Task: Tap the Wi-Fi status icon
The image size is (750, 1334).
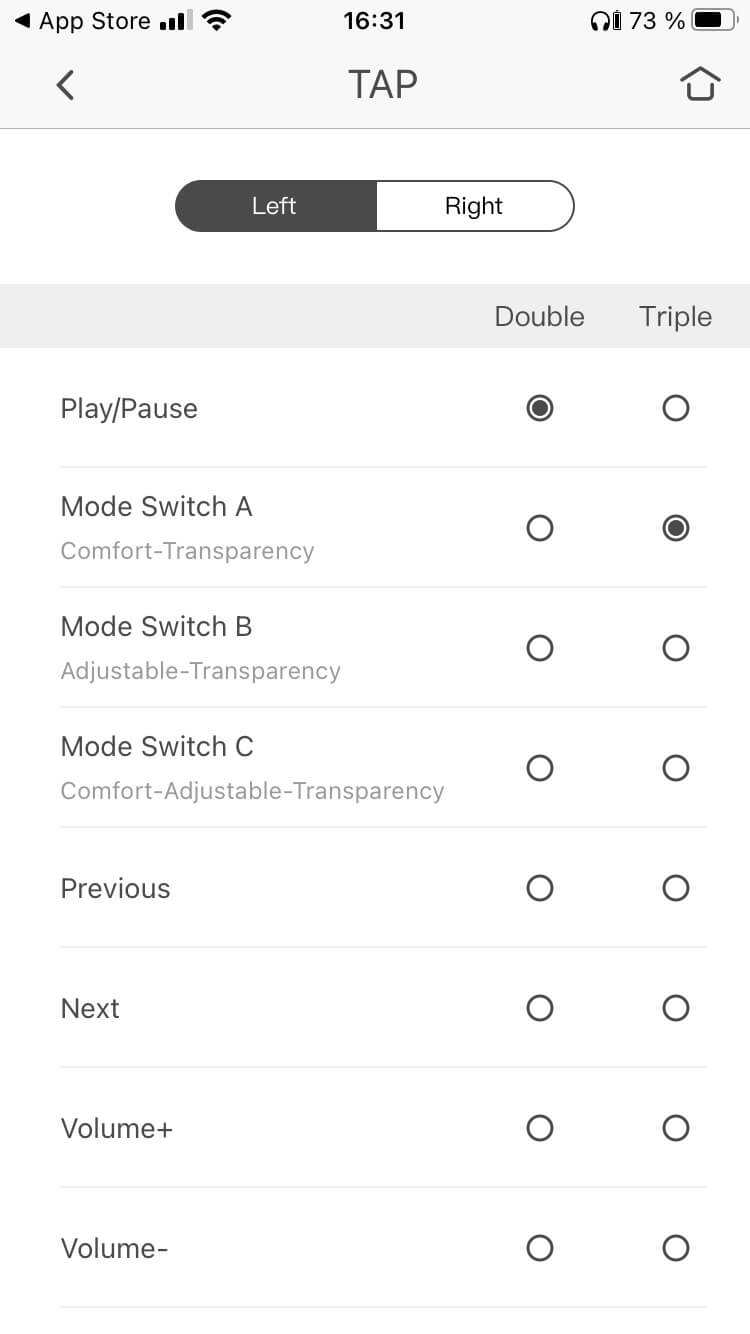Action: pos(214,21)
